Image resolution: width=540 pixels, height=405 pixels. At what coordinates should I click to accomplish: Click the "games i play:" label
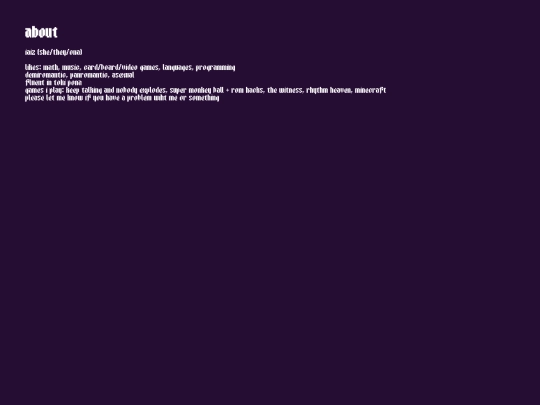tap(44, 91)
